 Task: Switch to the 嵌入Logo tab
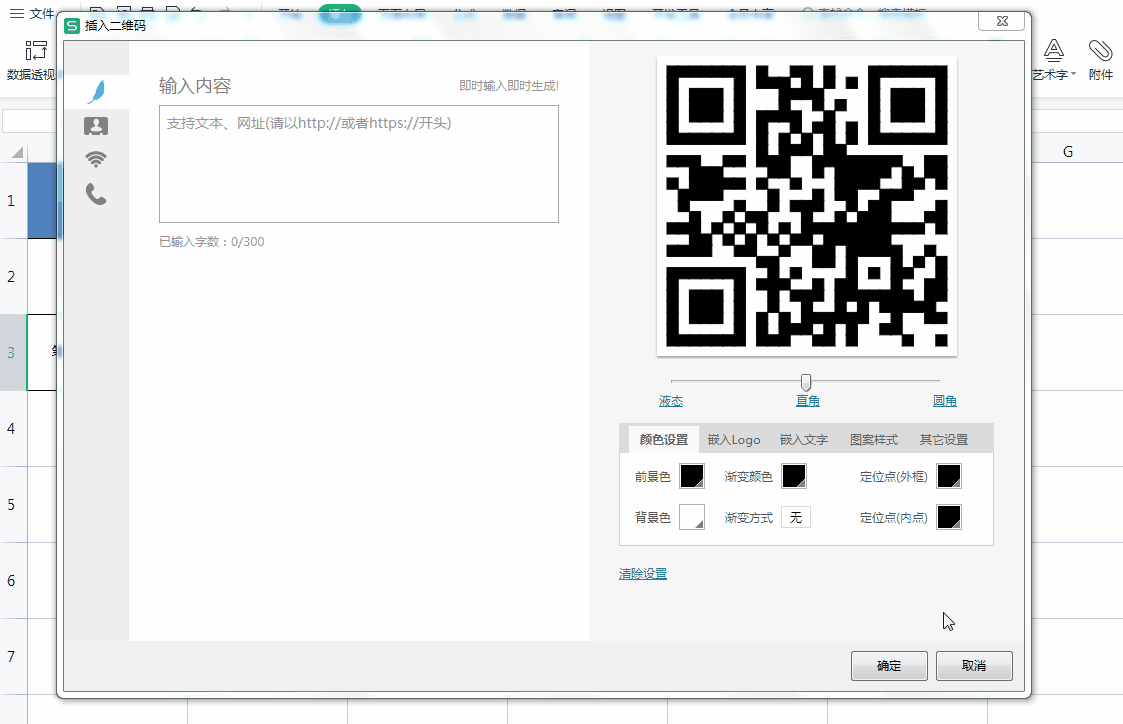734,439
